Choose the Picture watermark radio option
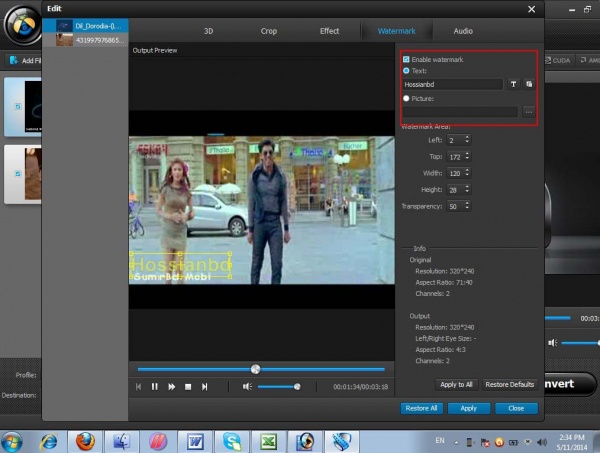 click(405, 98)
